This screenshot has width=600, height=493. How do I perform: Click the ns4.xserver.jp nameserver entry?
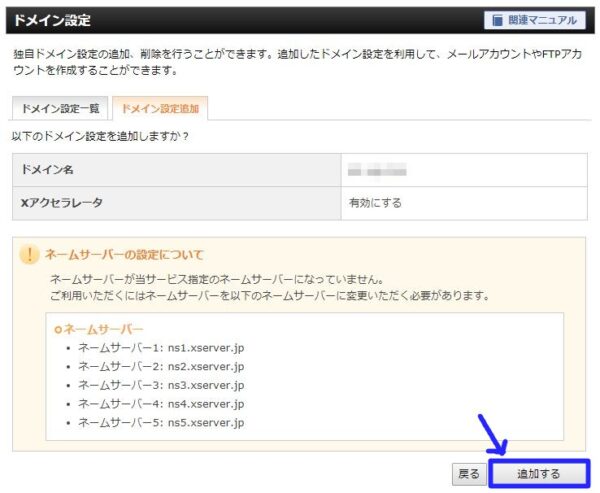[x=161, y=404]
